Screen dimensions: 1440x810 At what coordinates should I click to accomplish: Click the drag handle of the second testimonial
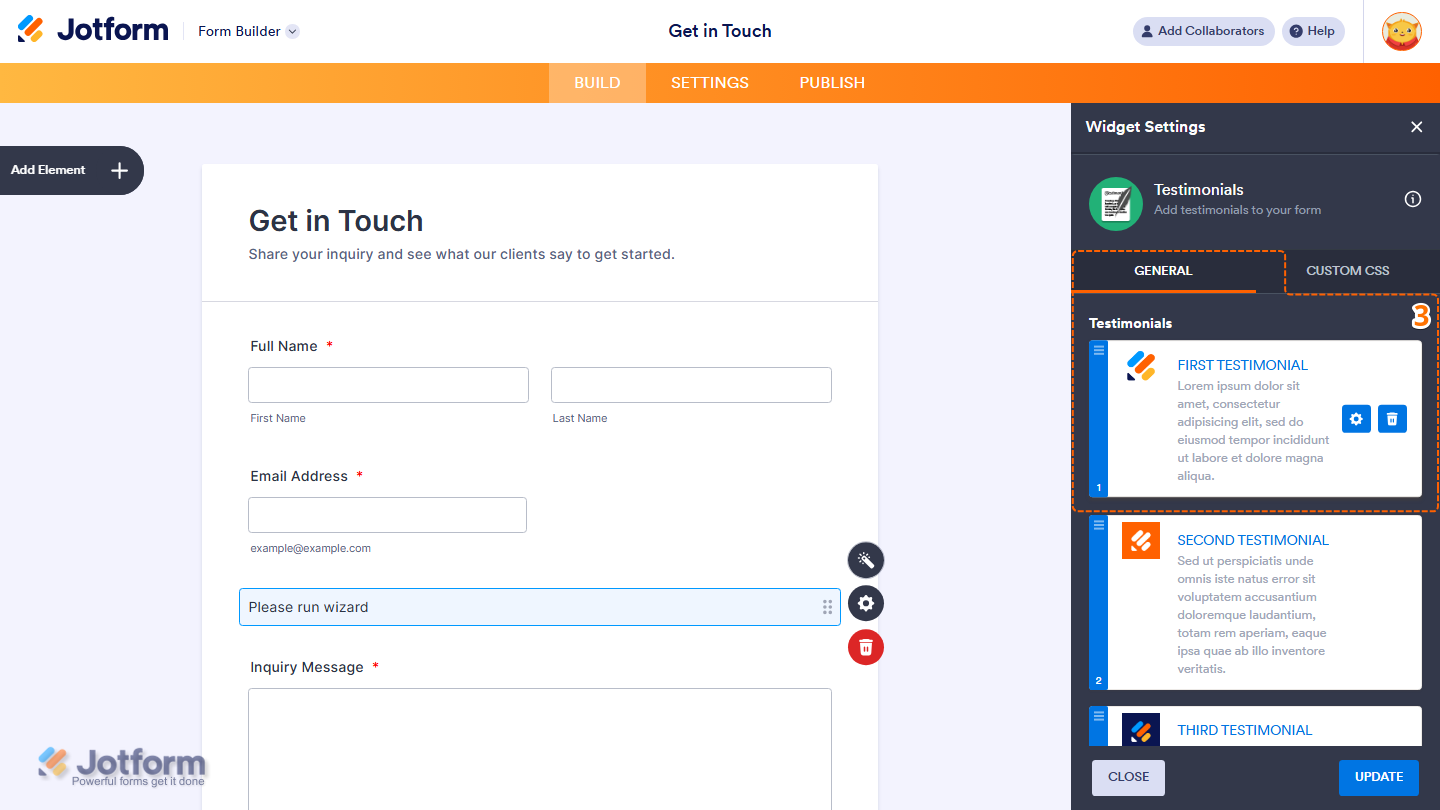coord(1099,525)
